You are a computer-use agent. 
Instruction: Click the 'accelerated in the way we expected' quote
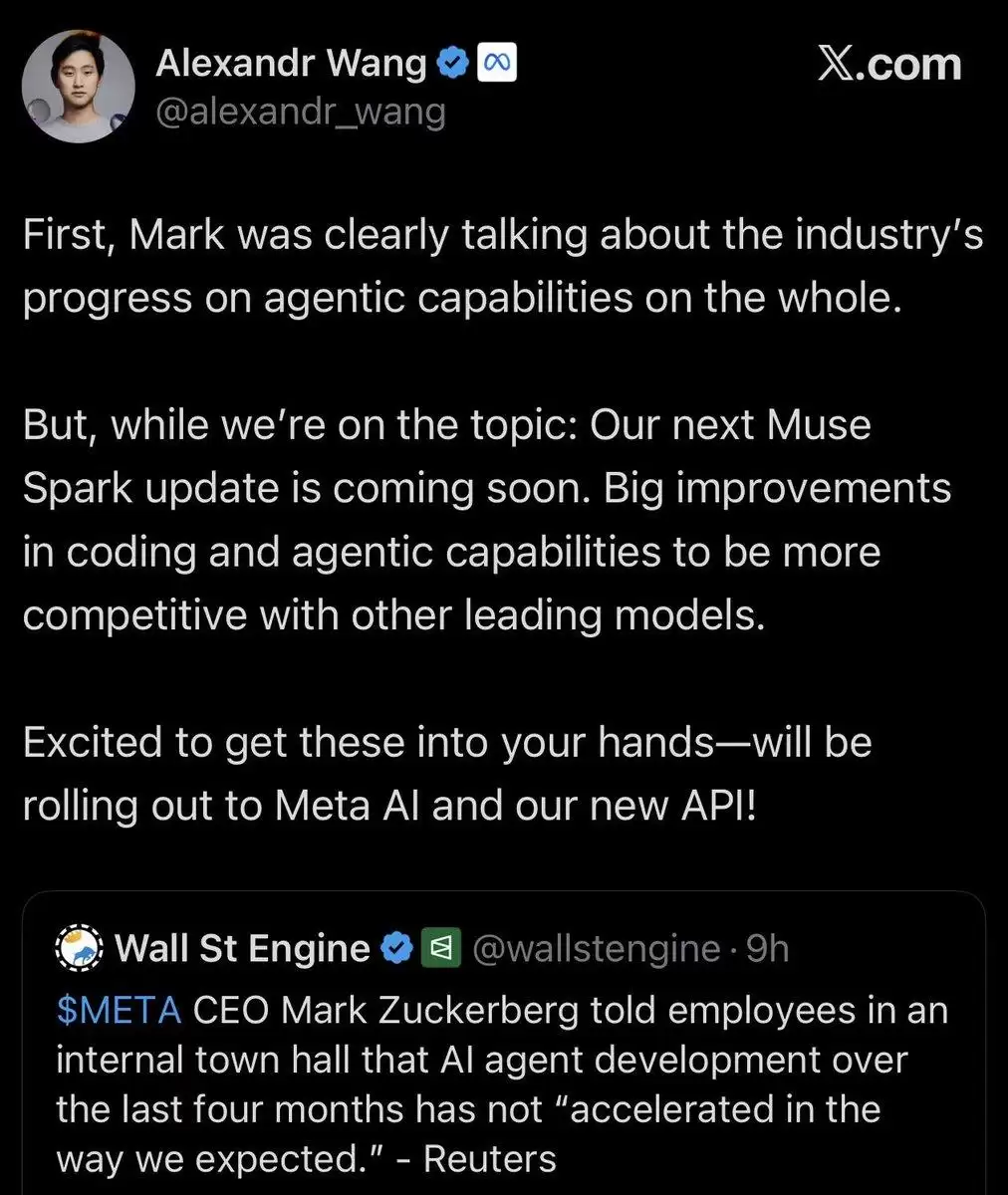point(468,1134)
